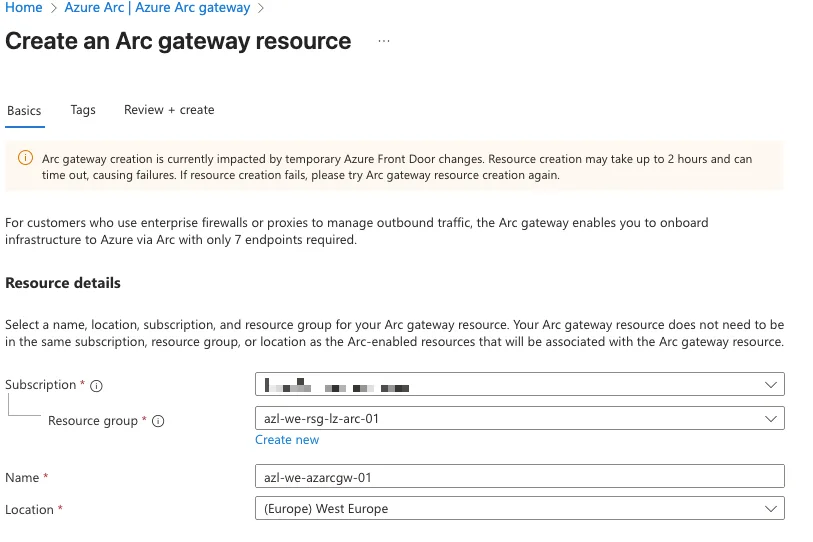Open the ellipsis menu beside the page title
Viewport: 813px width, 542px height.
pyautogui.click(x=383, y=42)
